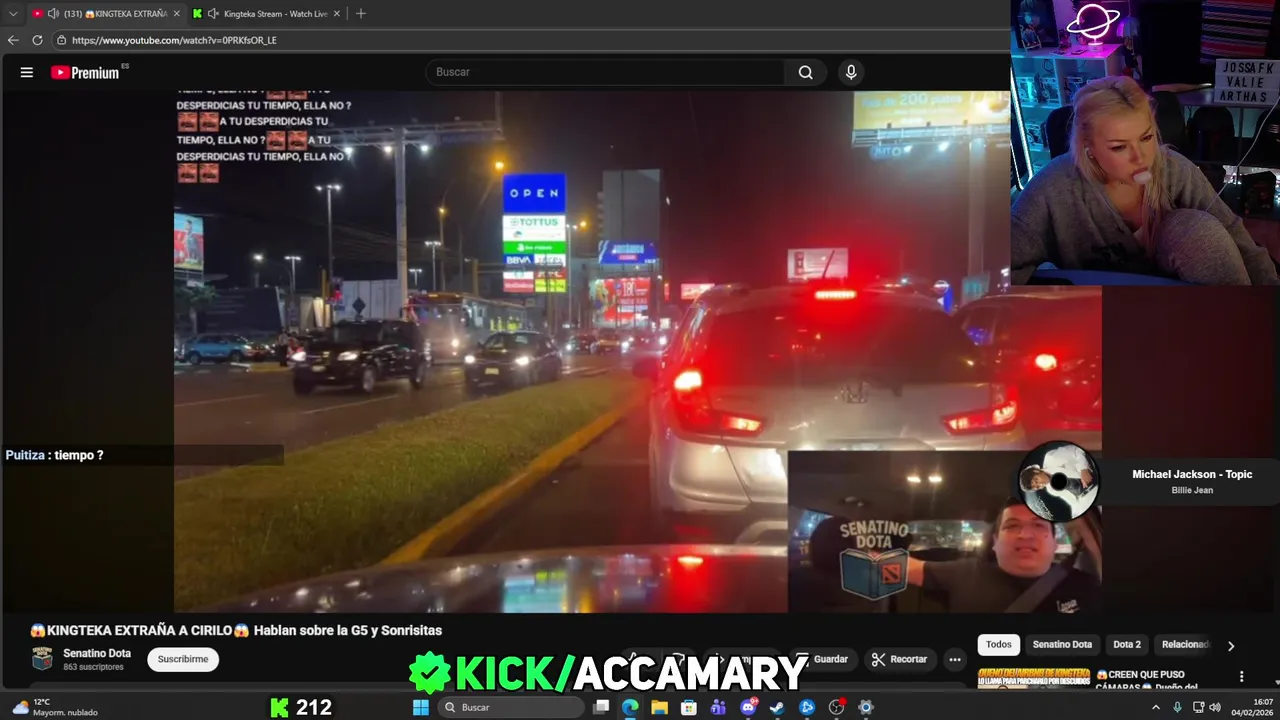
Task: Click Michael Jackson - Topic now-playing label
Action: [1192, 474]
